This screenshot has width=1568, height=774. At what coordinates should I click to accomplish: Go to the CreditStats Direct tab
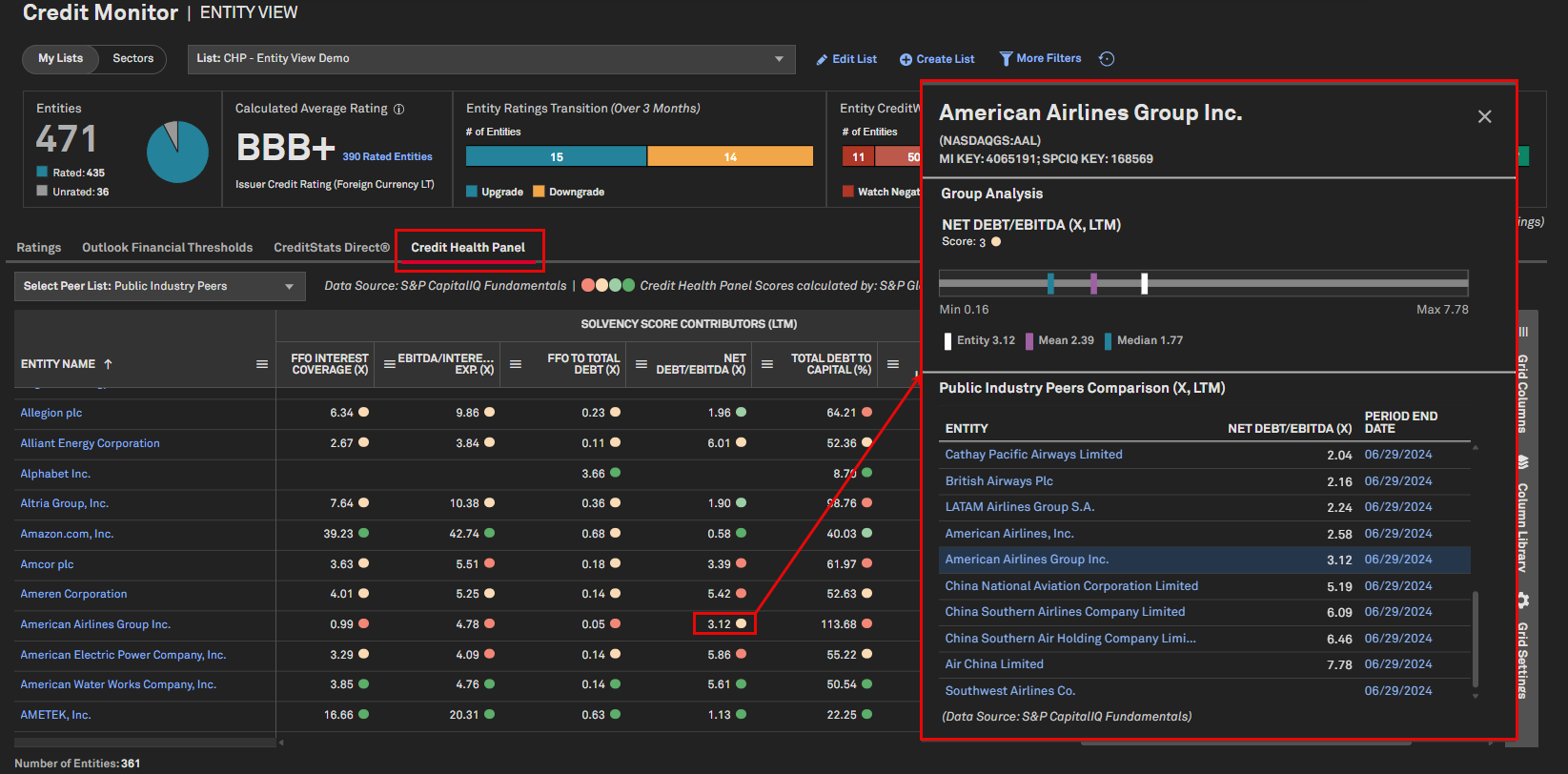(332, 248)
